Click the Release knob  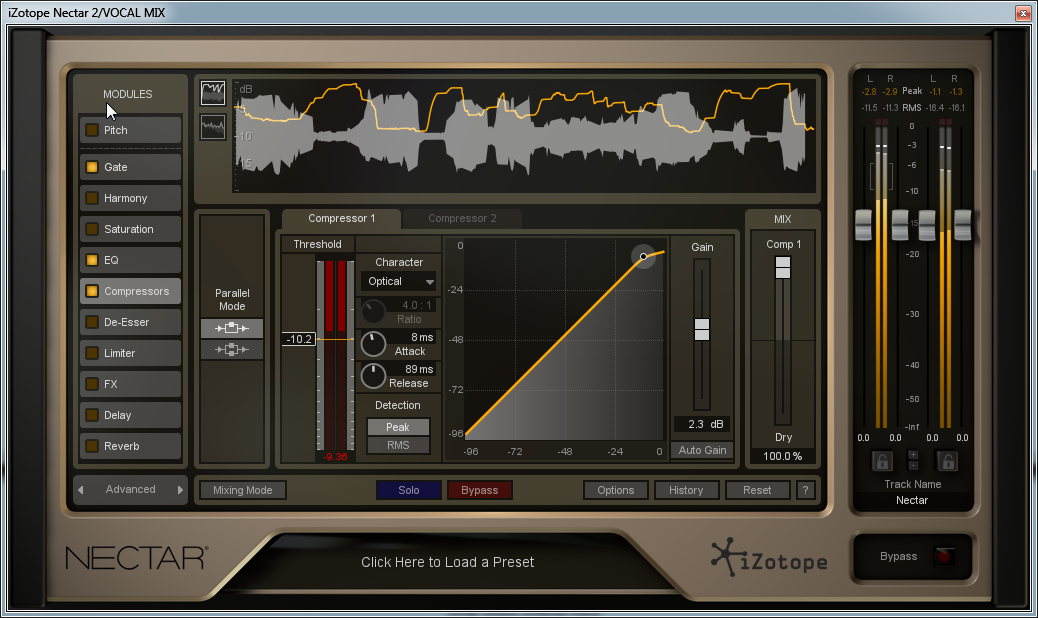coord(373,376)
